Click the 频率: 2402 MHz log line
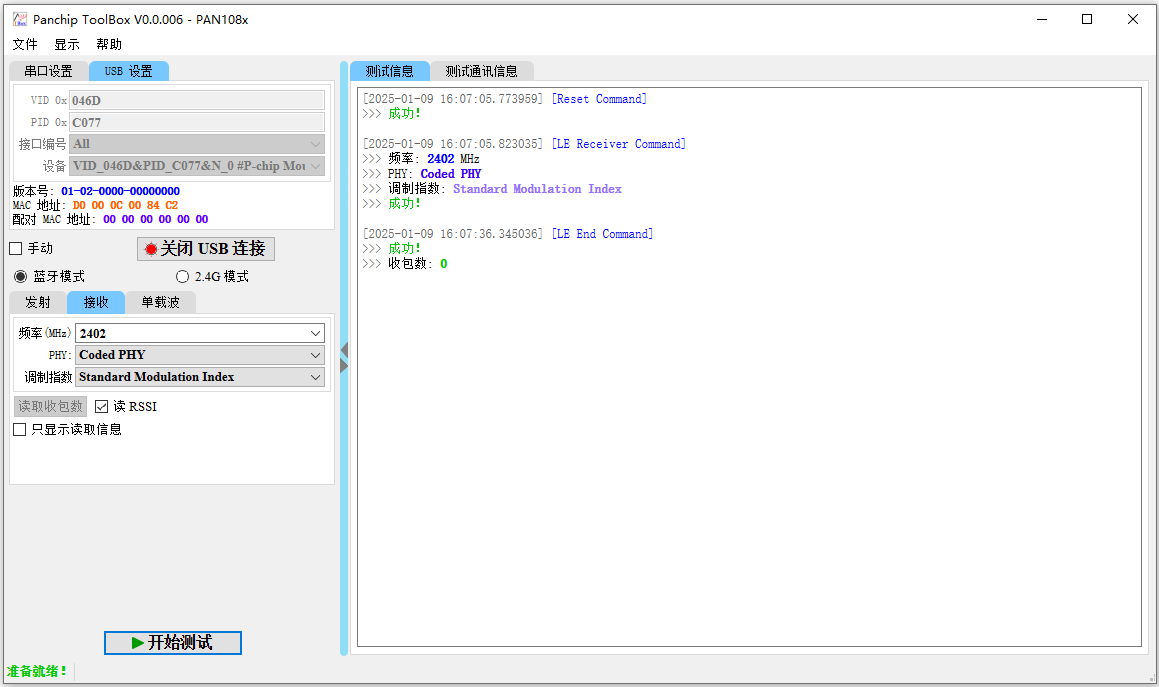 click(421, 159)
